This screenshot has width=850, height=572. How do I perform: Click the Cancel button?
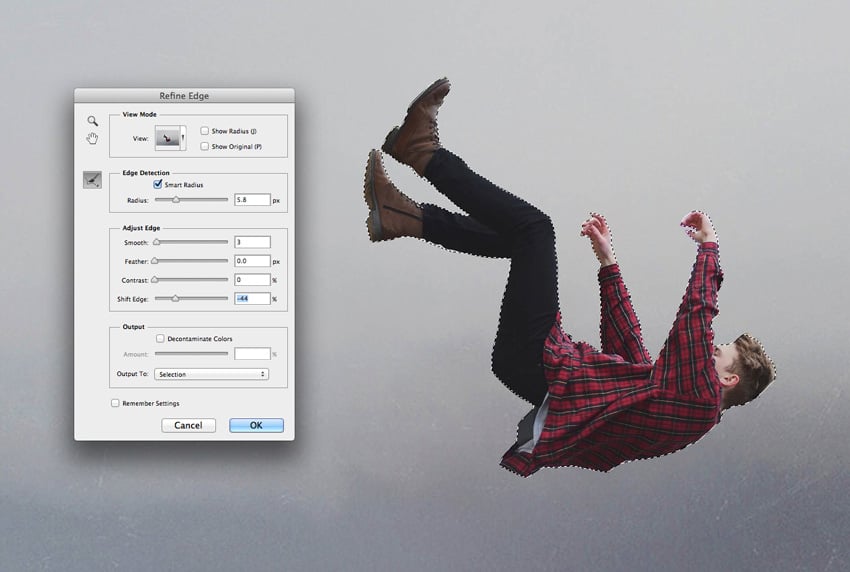point(188,425)
